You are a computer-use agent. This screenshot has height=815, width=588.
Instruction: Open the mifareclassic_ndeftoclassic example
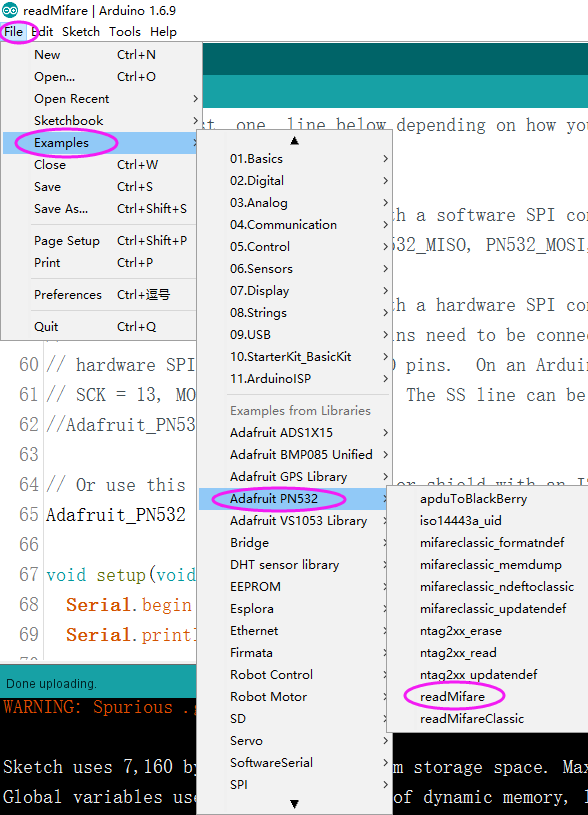pyautogui.click(x=488, y=586)
